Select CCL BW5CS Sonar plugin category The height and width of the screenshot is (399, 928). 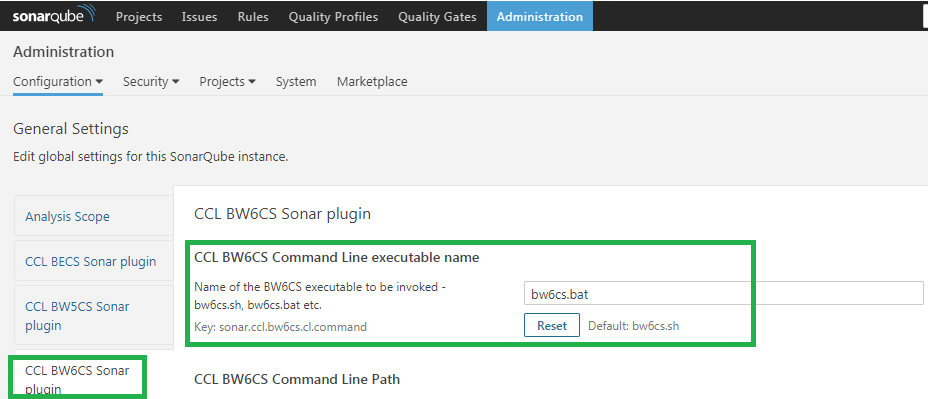[94, 315]
